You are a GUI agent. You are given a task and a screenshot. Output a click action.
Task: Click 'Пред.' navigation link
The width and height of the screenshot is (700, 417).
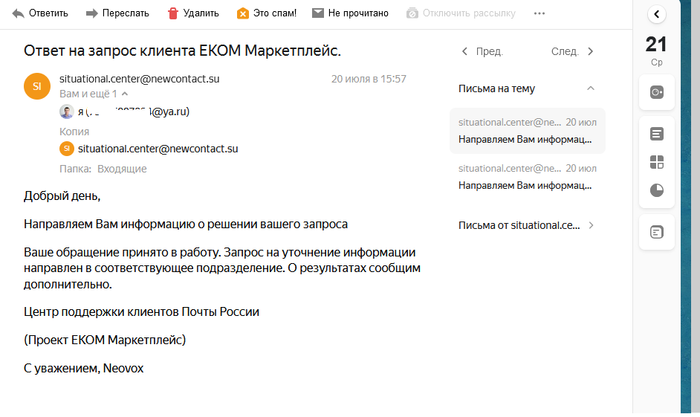pos(489,51)
